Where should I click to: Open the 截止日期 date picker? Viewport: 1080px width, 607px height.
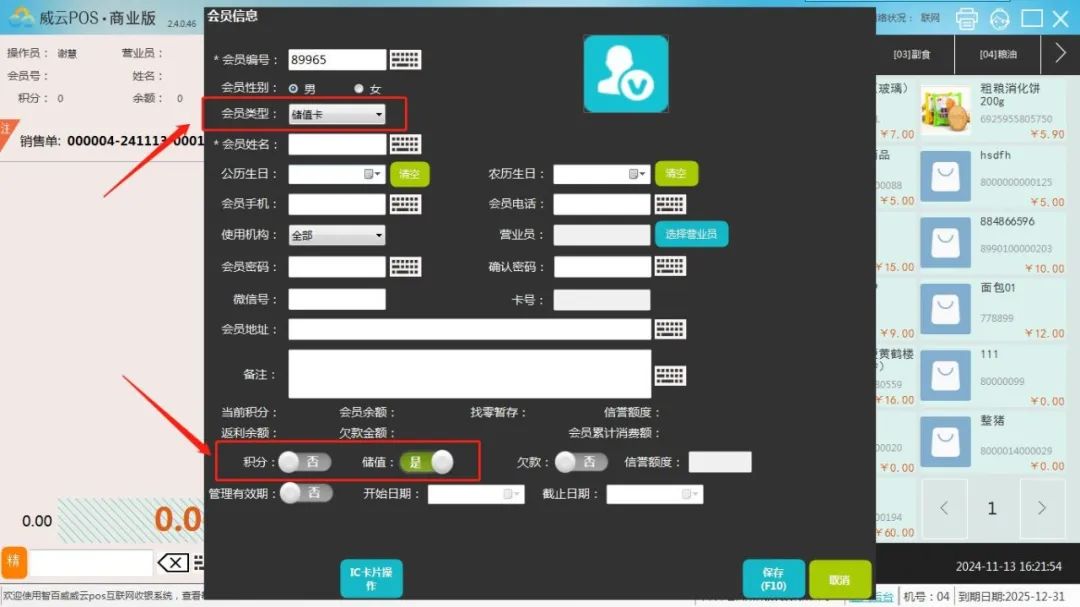[690, 494]
